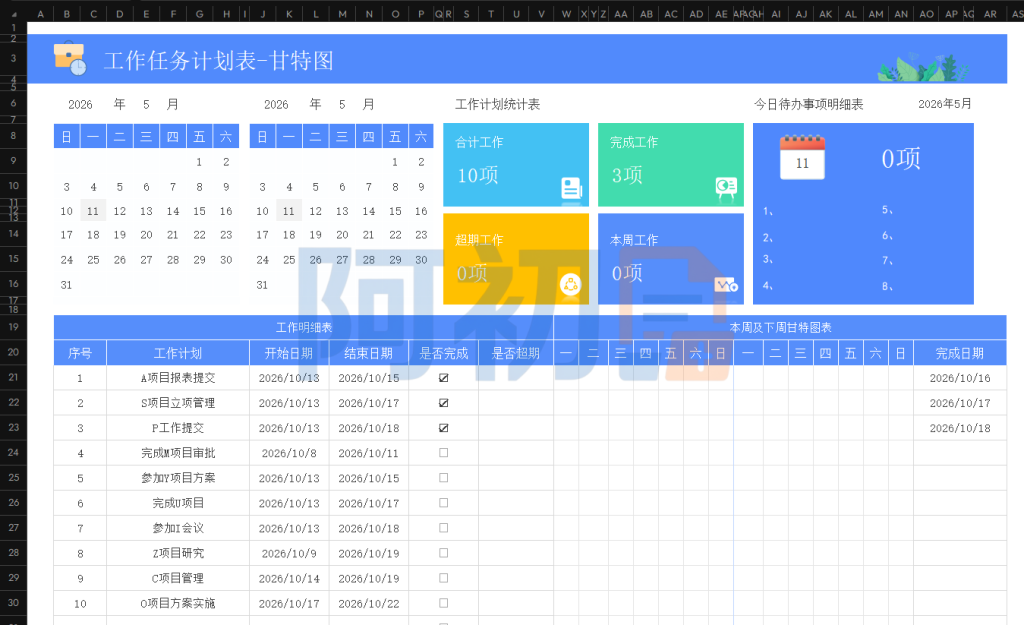Click the round icon in 超期工作 card

click(x=570, y=284)
